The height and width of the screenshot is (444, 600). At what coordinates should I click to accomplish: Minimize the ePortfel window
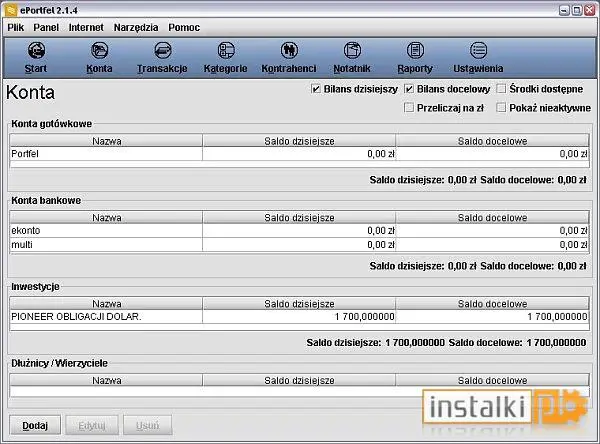coord(564,10)
